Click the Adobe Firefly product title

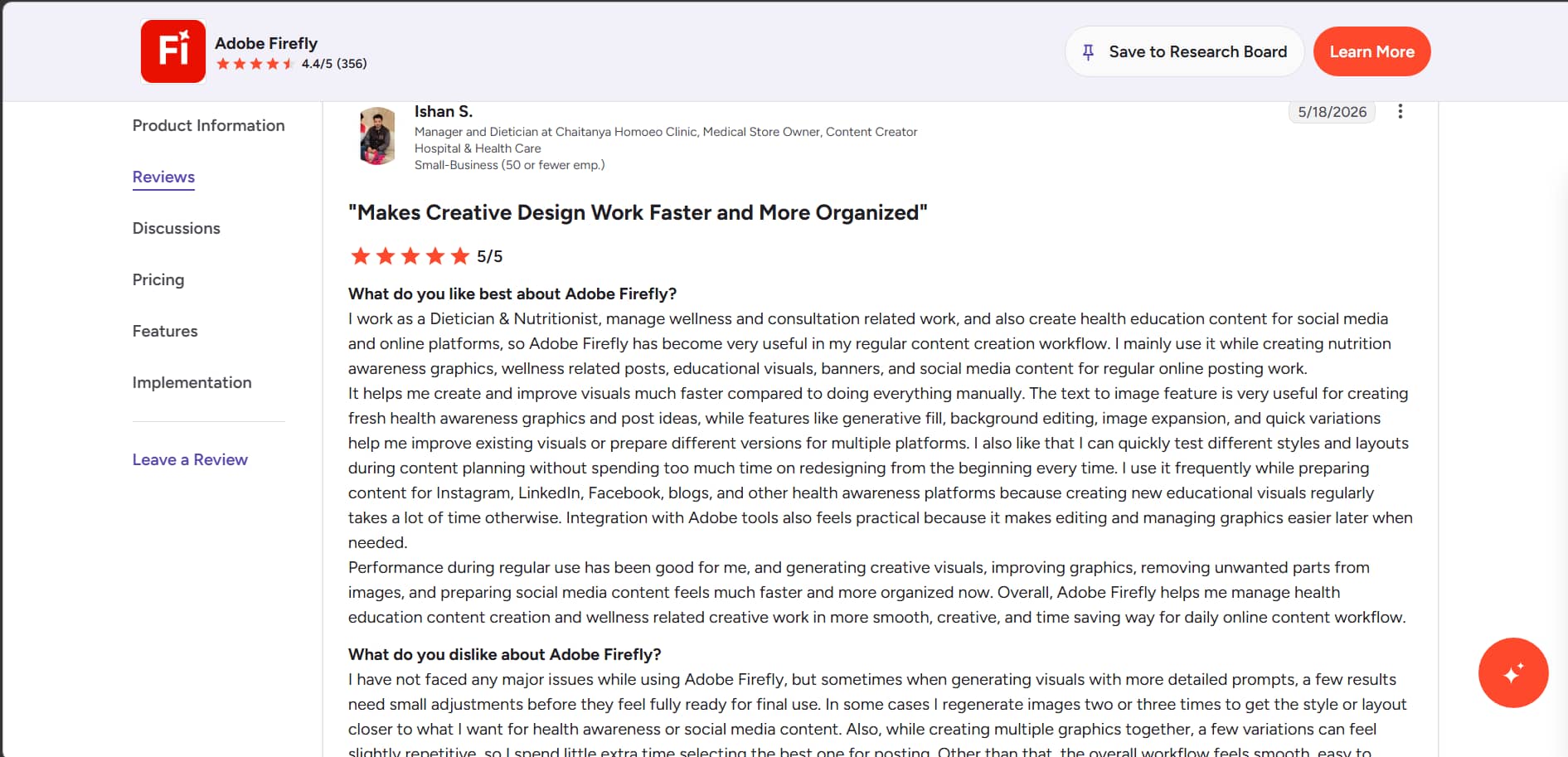(x=266, y=43)
